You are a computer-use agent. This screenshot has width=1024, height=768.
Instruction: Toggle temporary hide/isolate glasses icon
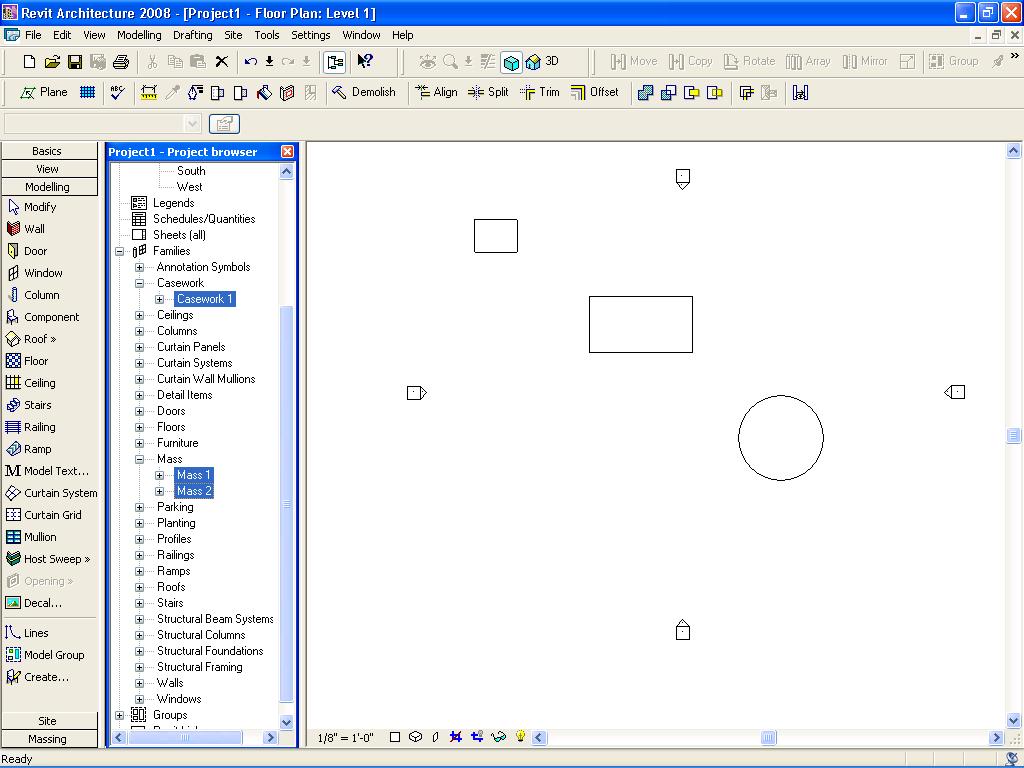coord(498,737)
